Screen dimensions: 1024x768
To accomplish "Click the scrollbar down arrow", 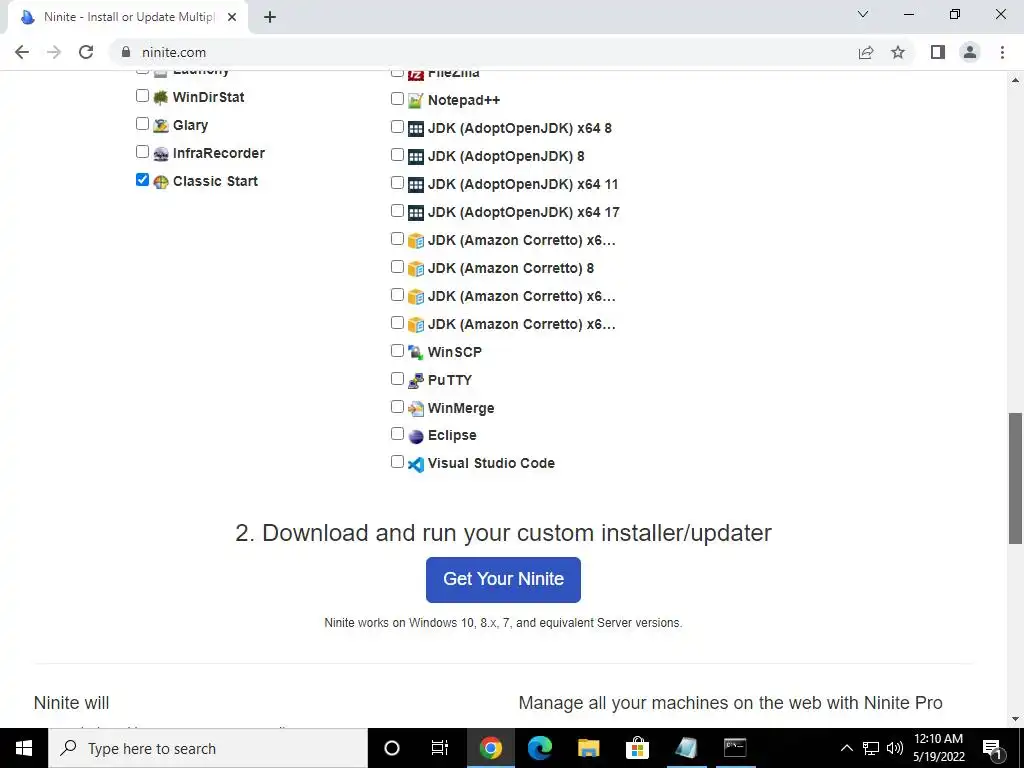I will (1016, 719).
